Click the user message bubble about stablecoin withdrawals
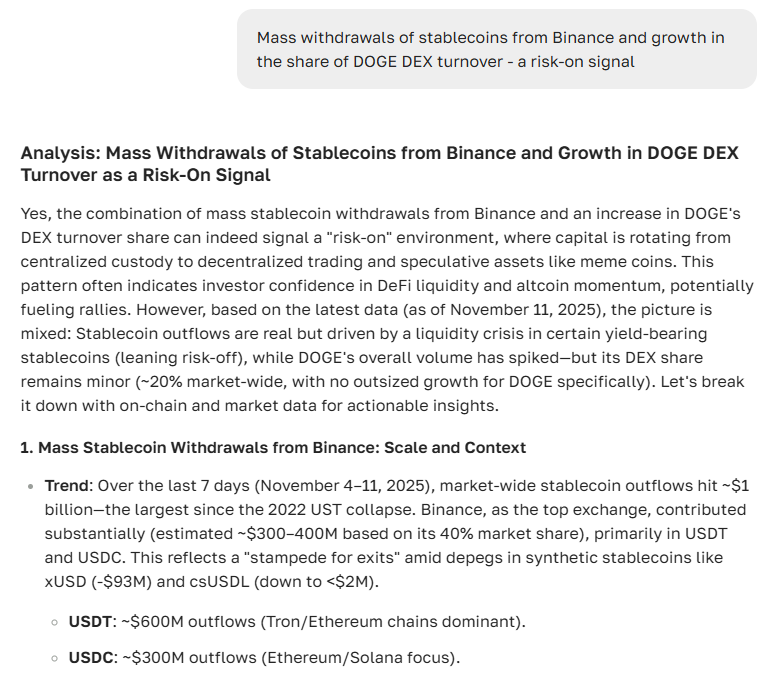The height and width of the screenshot is (678, 784). click(x=496, y=50)
